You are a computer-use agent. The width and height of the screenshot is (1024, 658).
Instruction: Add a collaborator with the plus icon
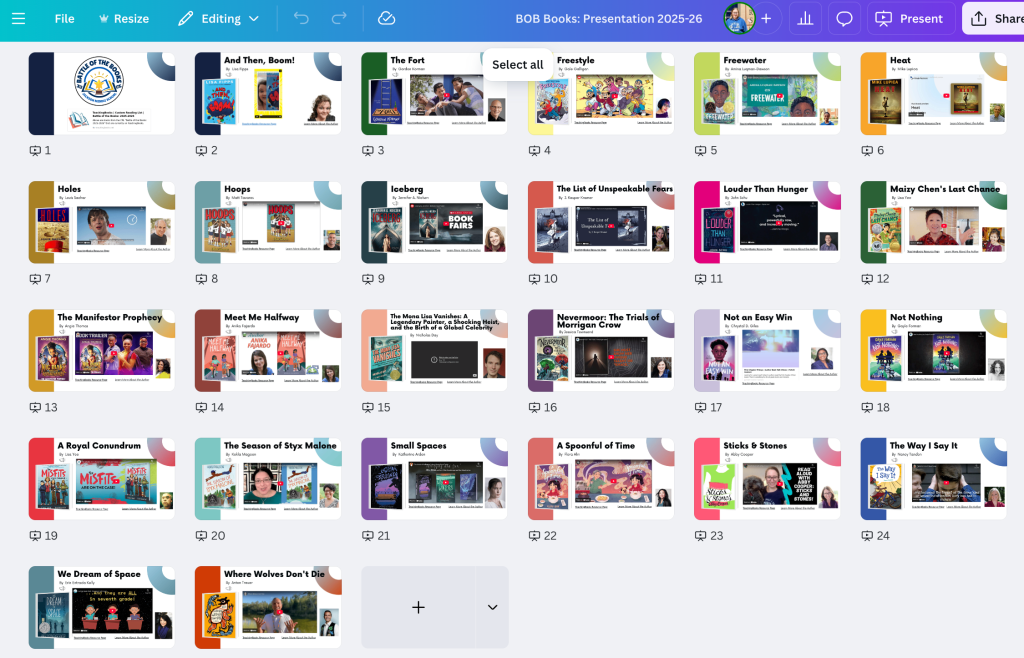pyautogui.click(x=766, y=18)
